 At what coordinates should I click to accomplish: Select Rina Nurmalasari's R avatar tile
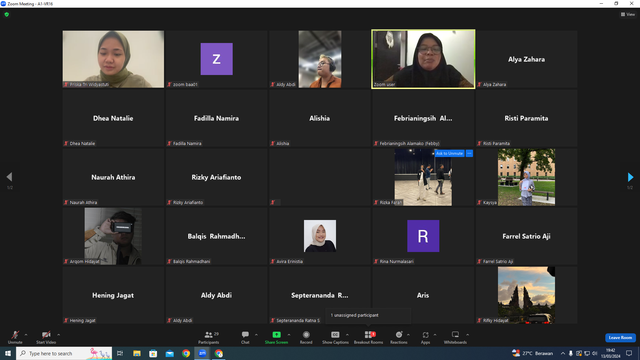(423, 236)
